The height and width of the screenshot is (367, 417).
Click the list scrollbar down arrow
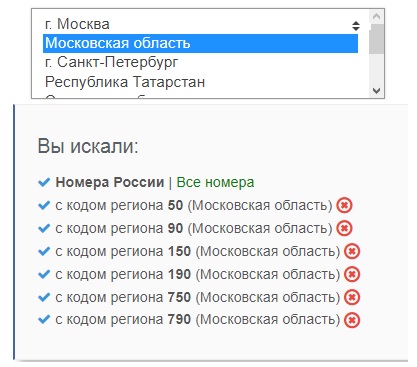coord(376,90)
